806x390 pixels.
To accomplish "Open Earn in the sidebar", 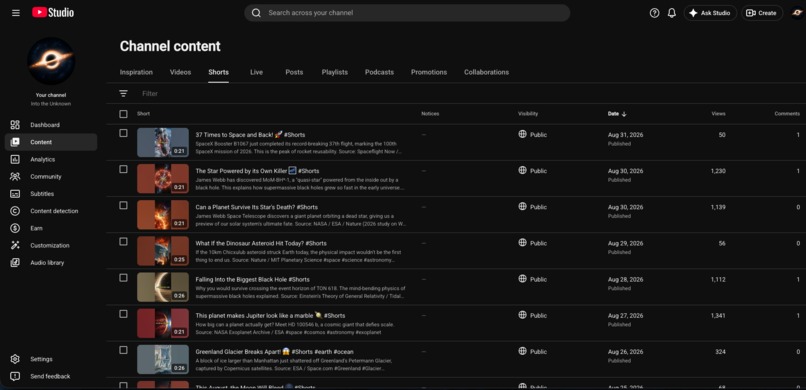I will pyautogui.click(x=51, y=228).
